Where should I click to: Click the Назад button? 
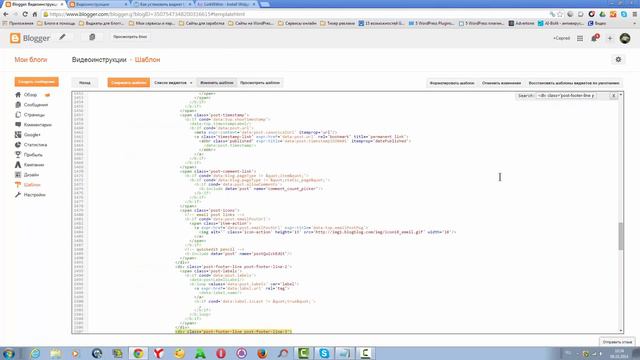click(85, 82)
